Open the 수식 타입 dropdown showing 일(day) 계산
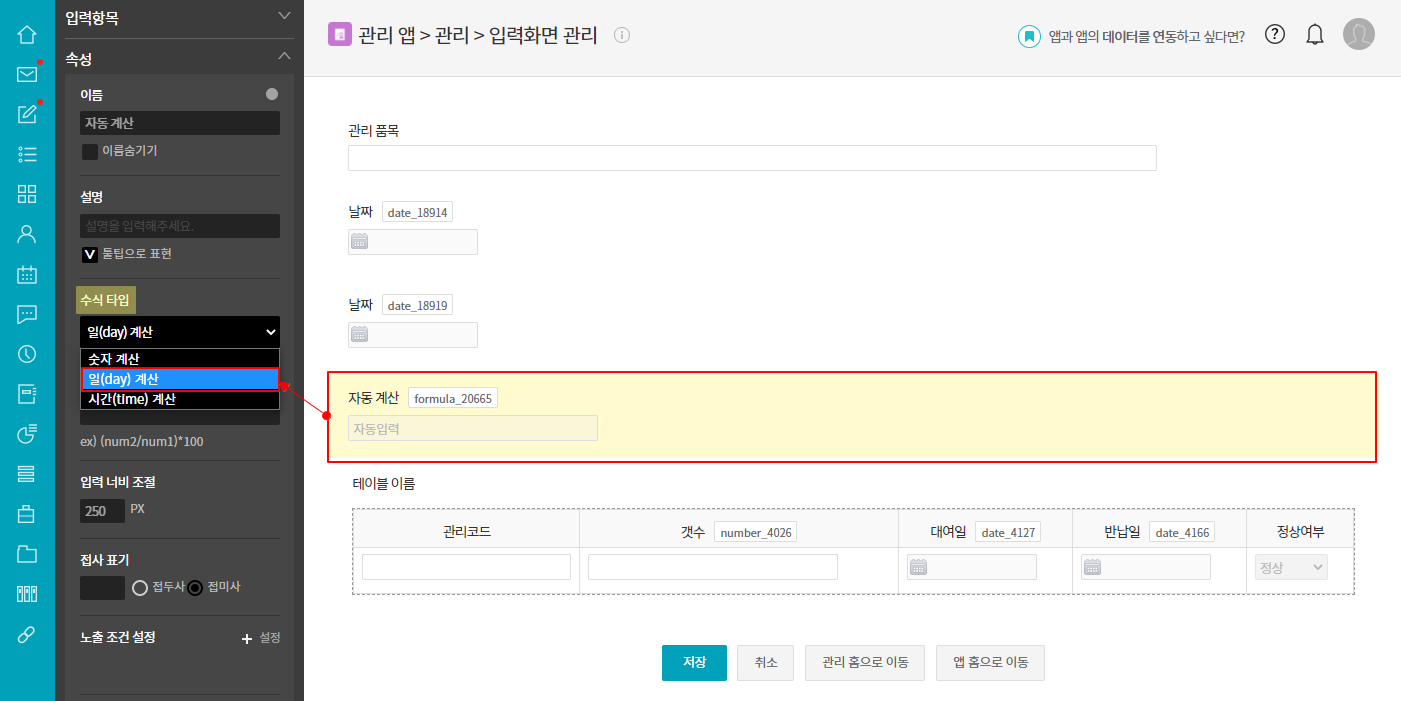The width and height of the screenshot is (1401, 701). click(180, 332)
